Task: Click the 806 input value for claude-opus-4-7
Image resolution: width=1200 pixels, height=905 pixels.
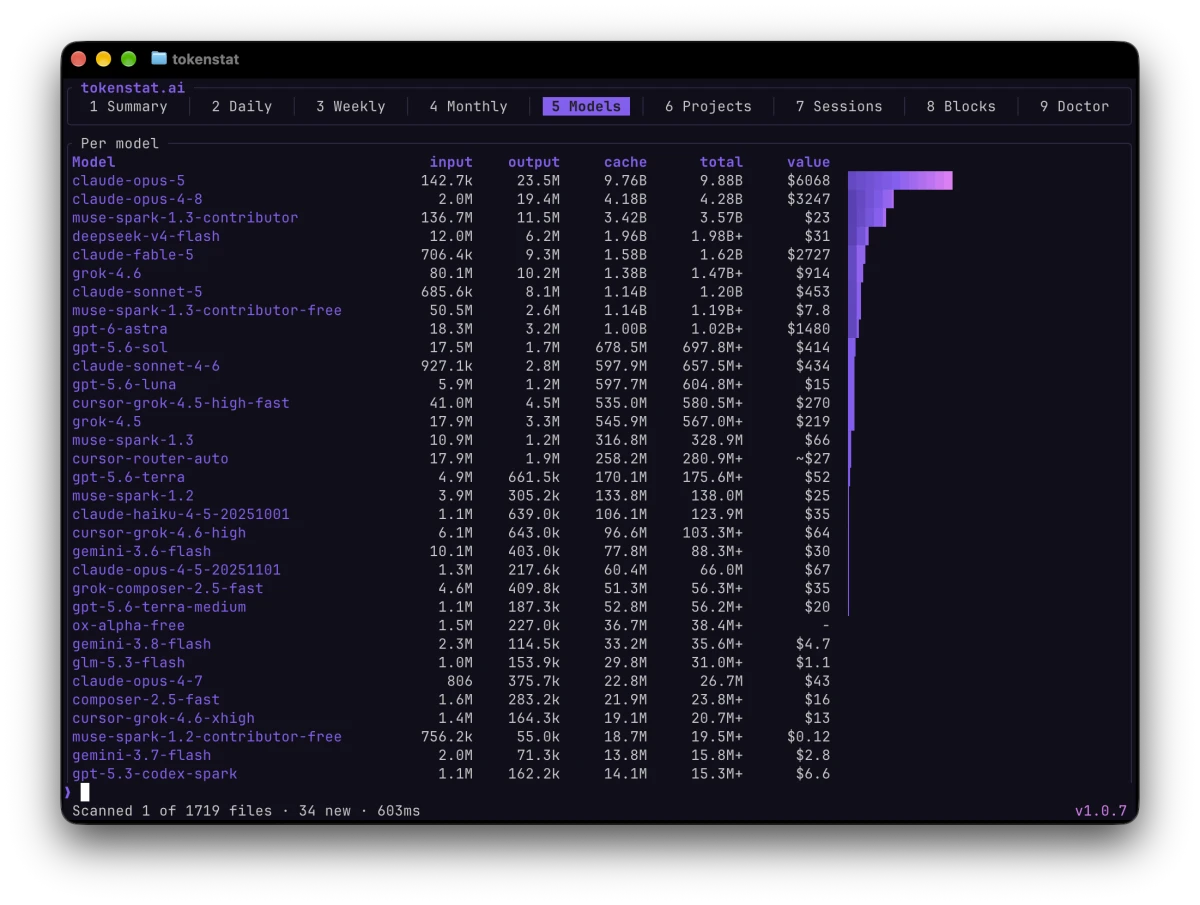Action: [460, 681]
